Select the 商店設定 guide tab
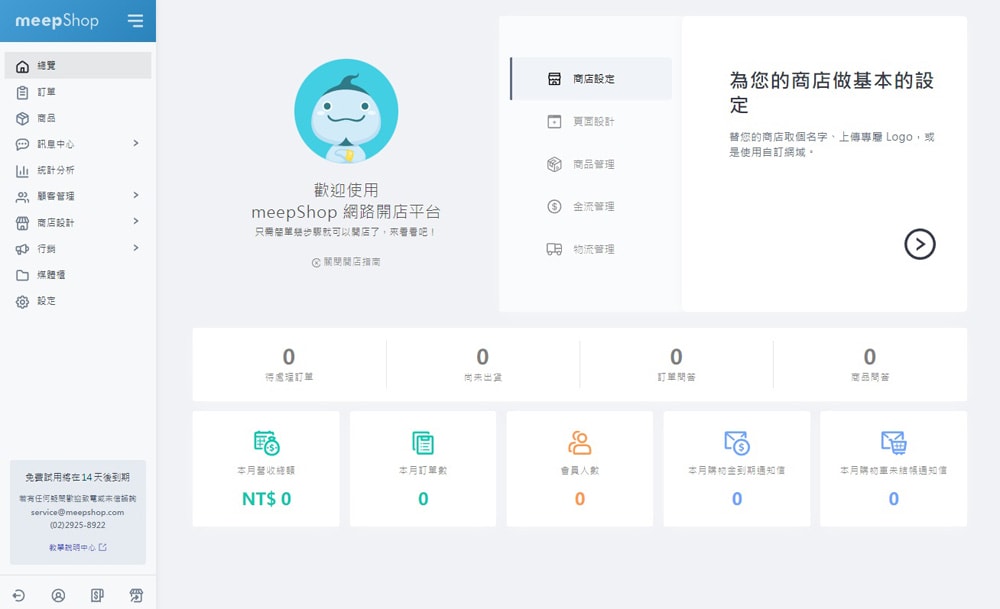Image resolution: width=1000 pixels, height=609 pixels. tap(591, 79)
